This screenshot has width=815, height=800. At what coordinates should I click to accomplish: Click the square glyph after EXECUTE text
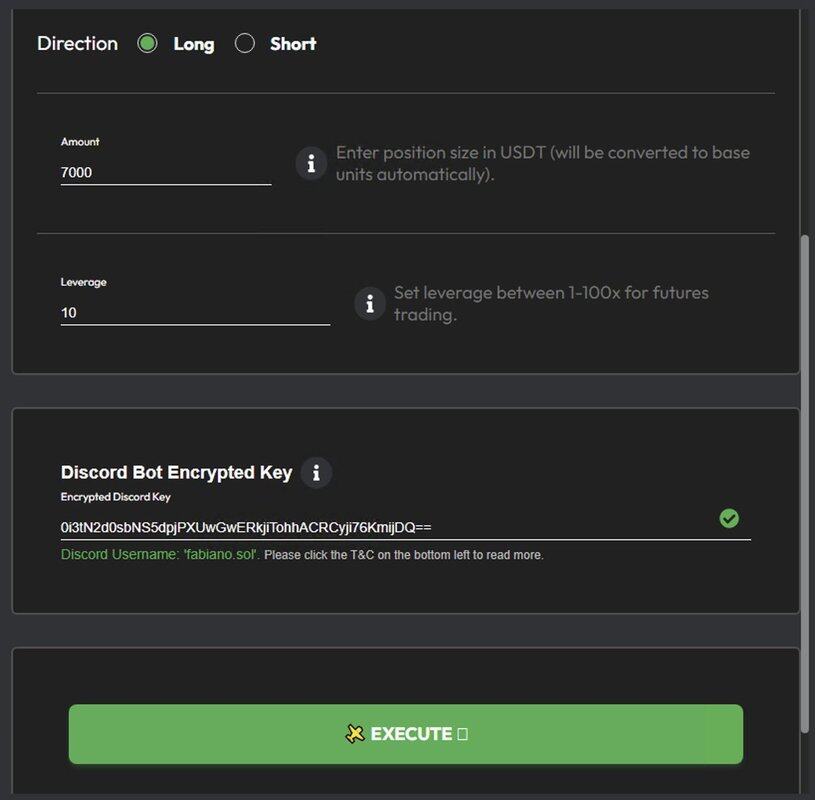pos(462,734)
